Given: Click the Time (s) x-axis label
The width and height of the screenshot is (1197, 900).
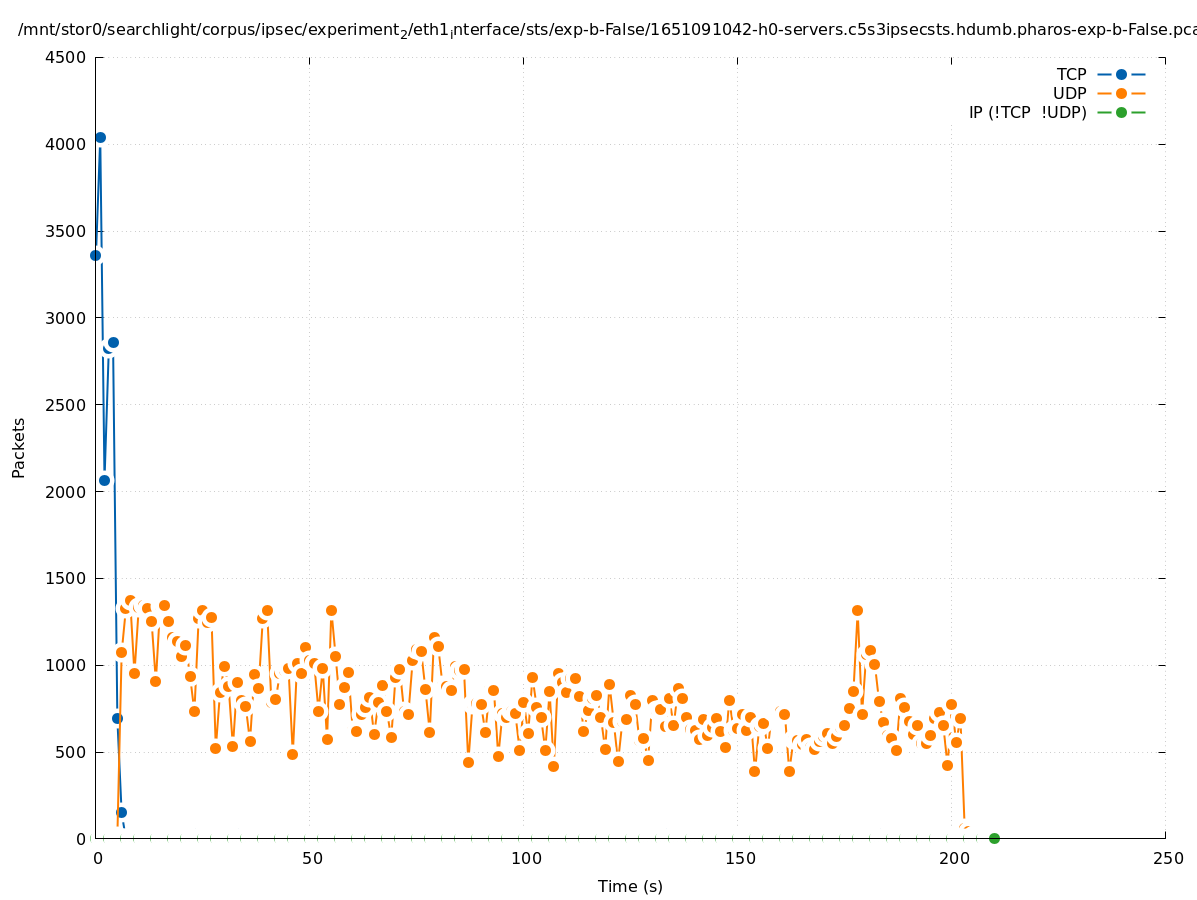Looking at the screenshot, I should (630, 886).
